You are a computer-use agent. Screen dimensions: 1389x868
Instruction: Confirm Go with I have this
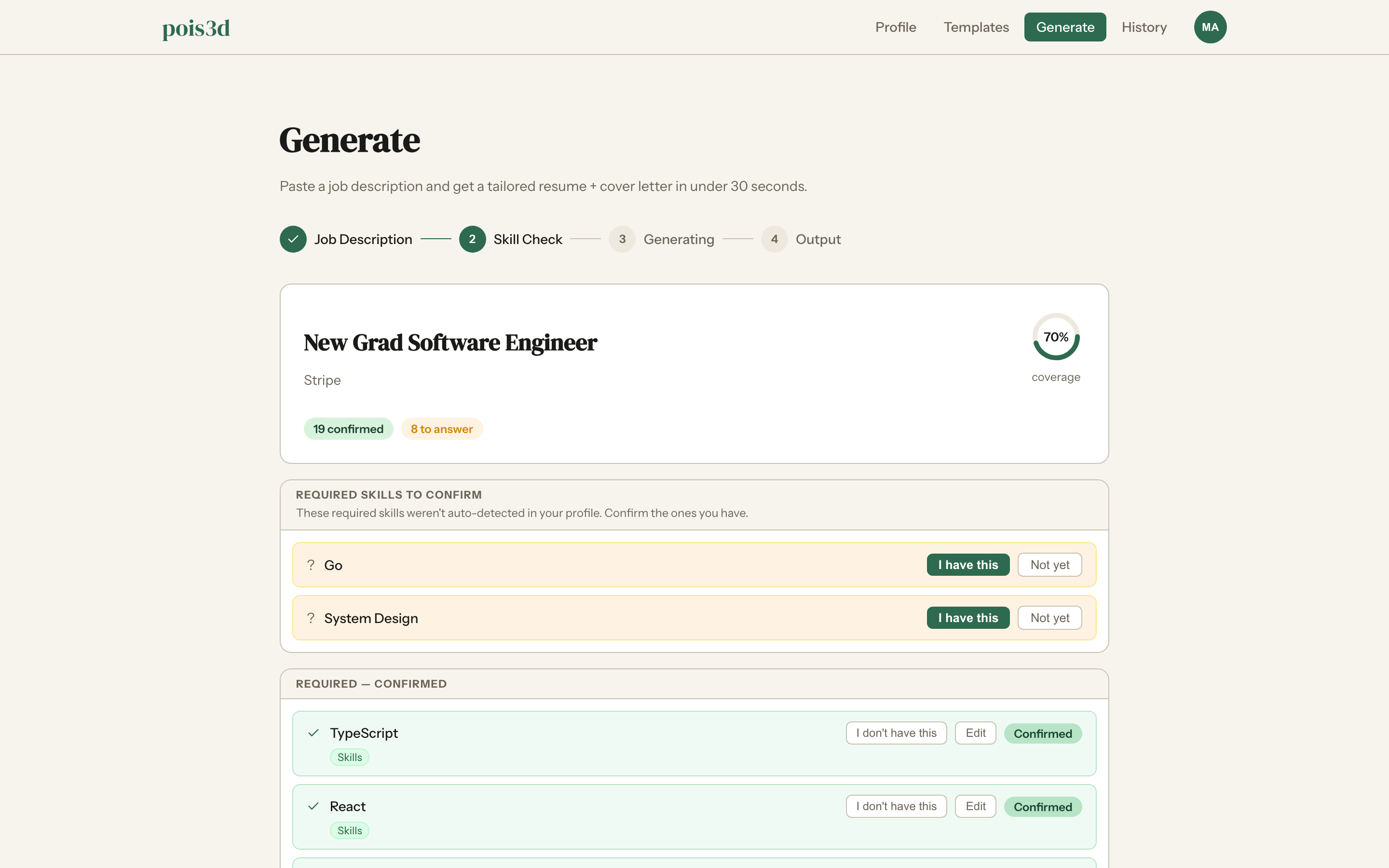click(x=967, y=565)
